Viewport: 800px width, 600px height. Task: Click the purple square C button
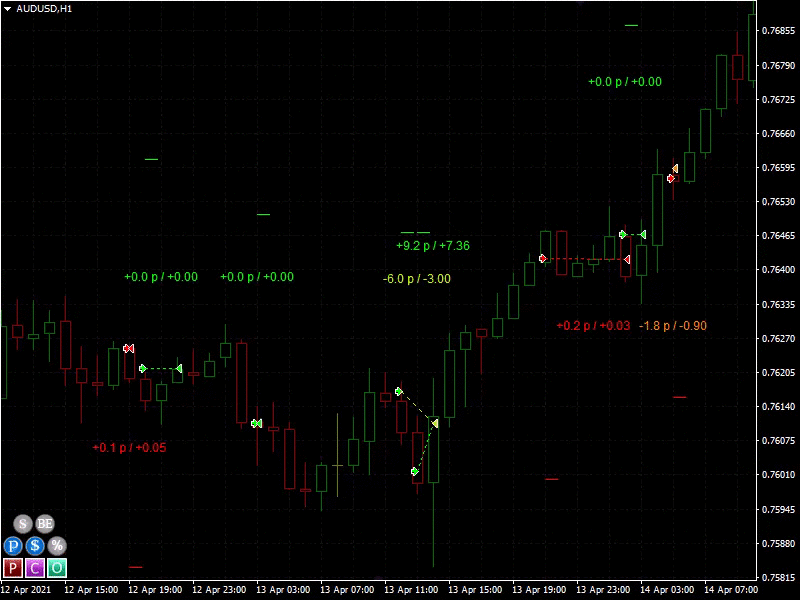(x=35, y=568)
